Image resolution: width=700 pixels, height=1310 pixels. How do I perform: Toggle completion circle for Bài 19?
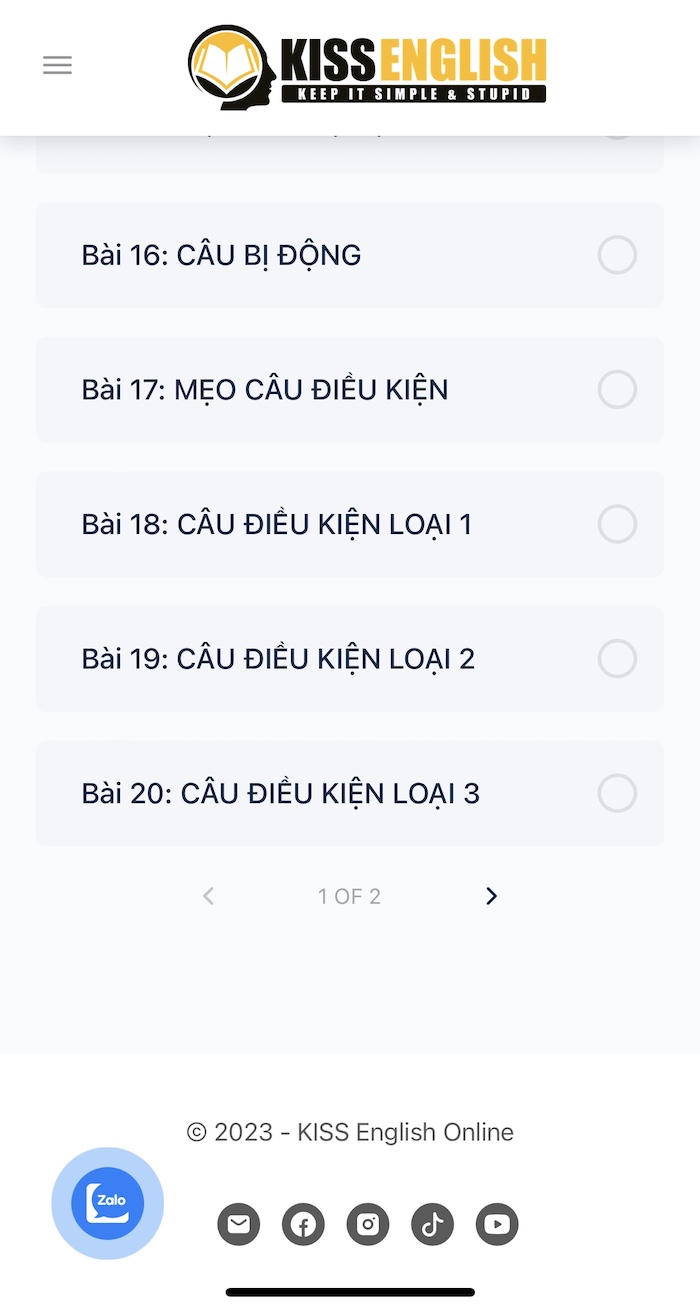point(617,659)
